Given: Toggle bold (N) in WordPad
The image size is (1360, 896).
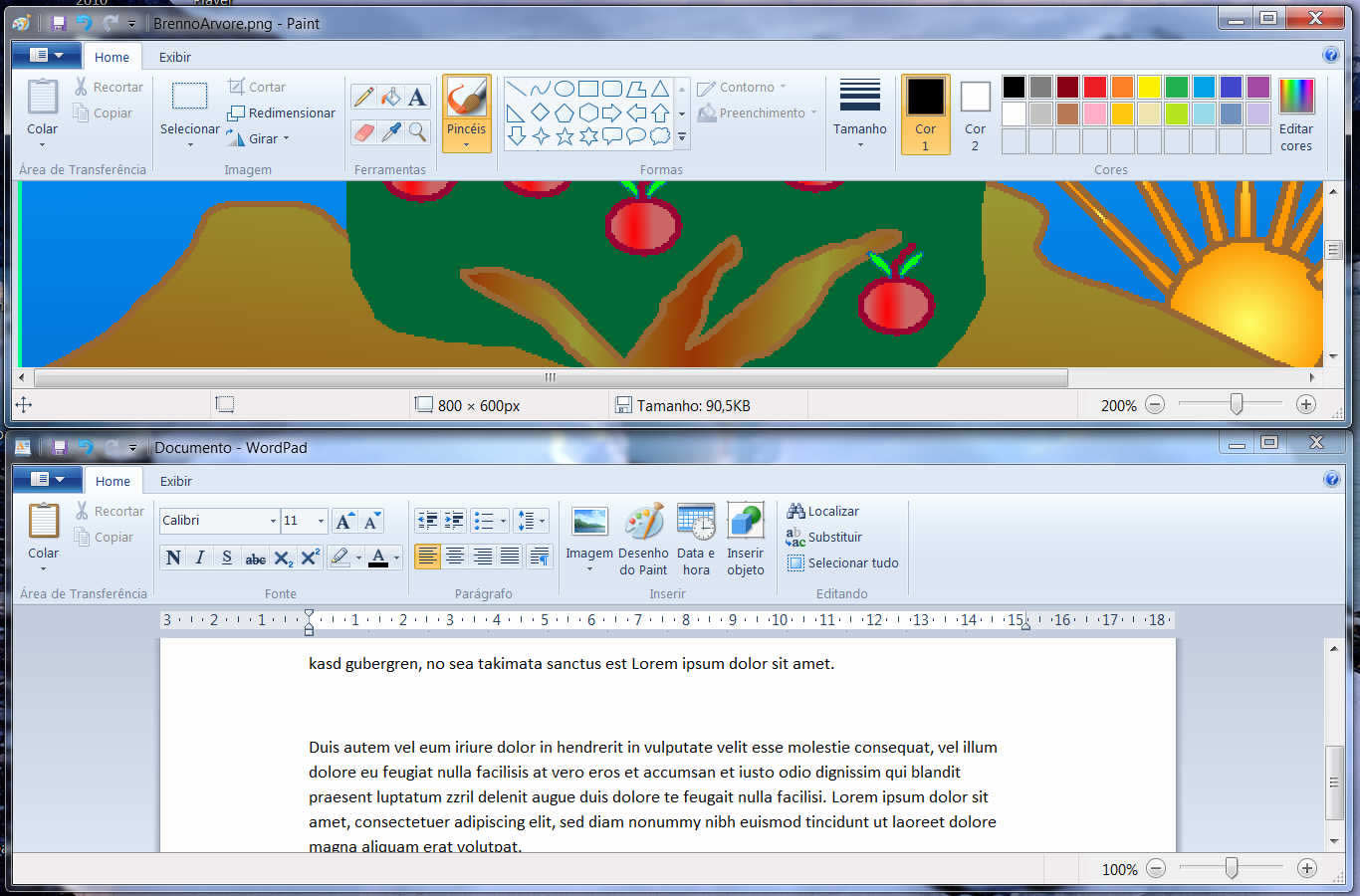Looking at the screenshot, I should pos(173,558).
